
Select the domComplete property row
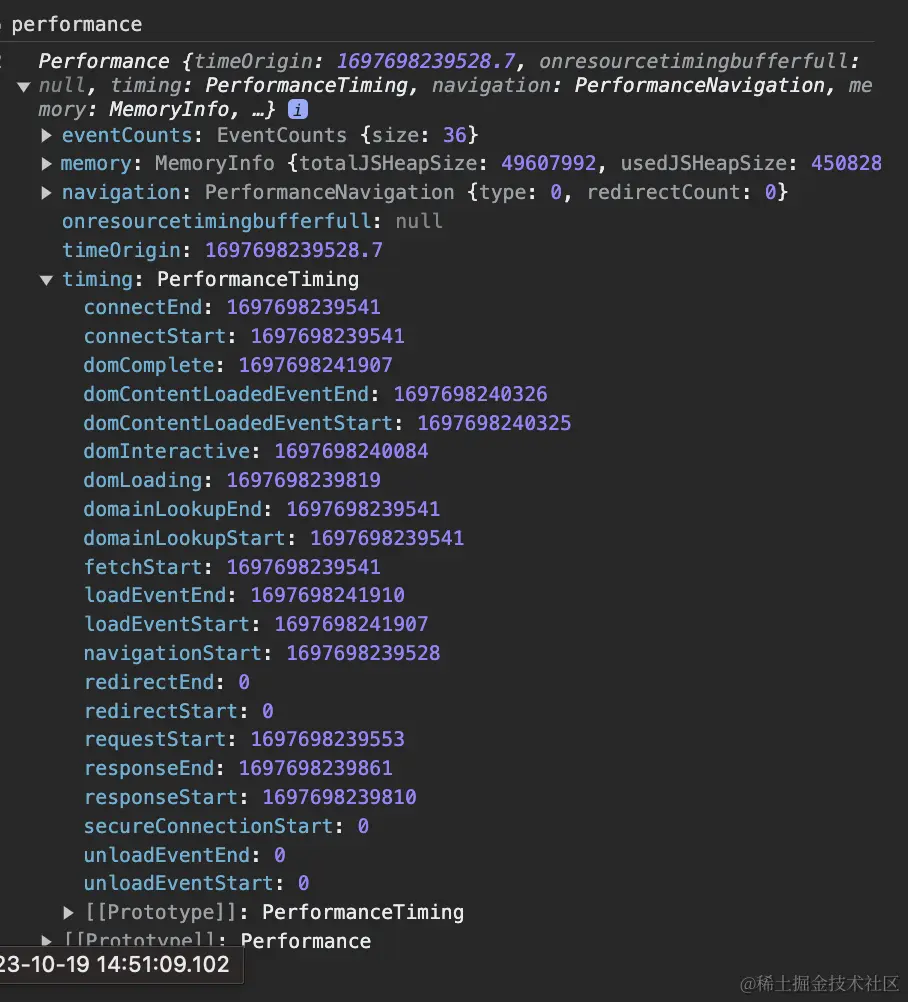238,365
